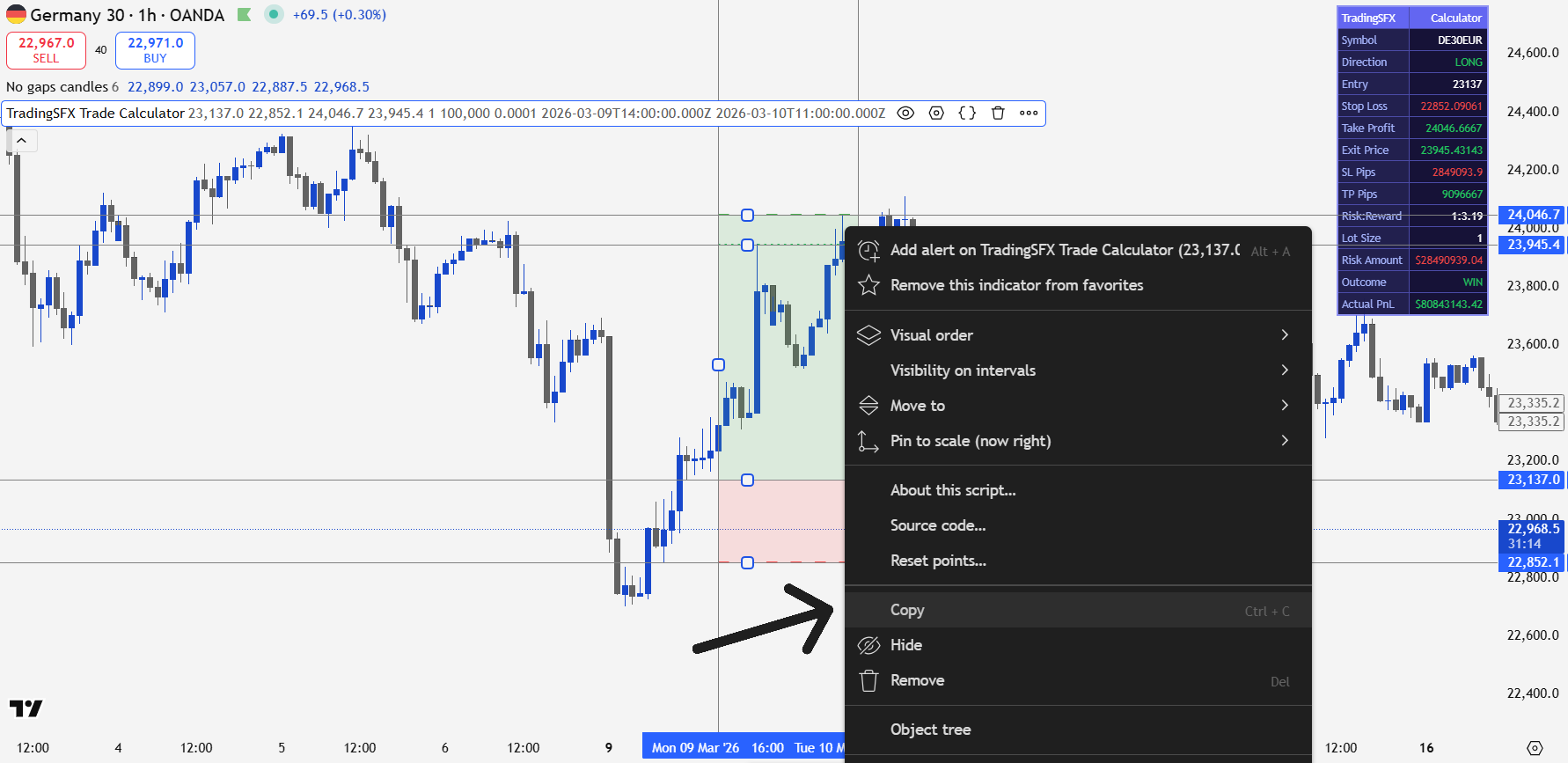Click the Actual PnL value
The image size is (1568, 763).
1448,304
